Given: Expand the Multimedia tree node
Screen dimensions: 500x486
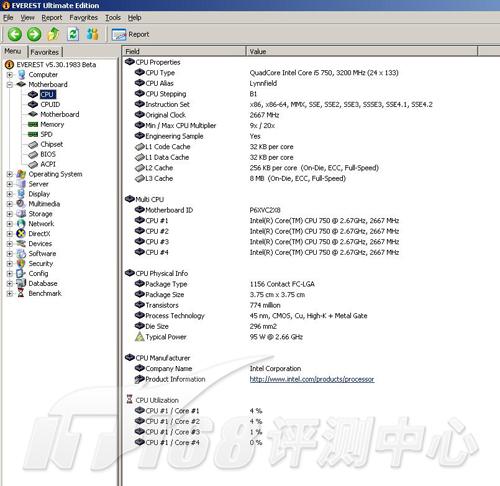Looking at the screenshot, I should coord(10,204).
